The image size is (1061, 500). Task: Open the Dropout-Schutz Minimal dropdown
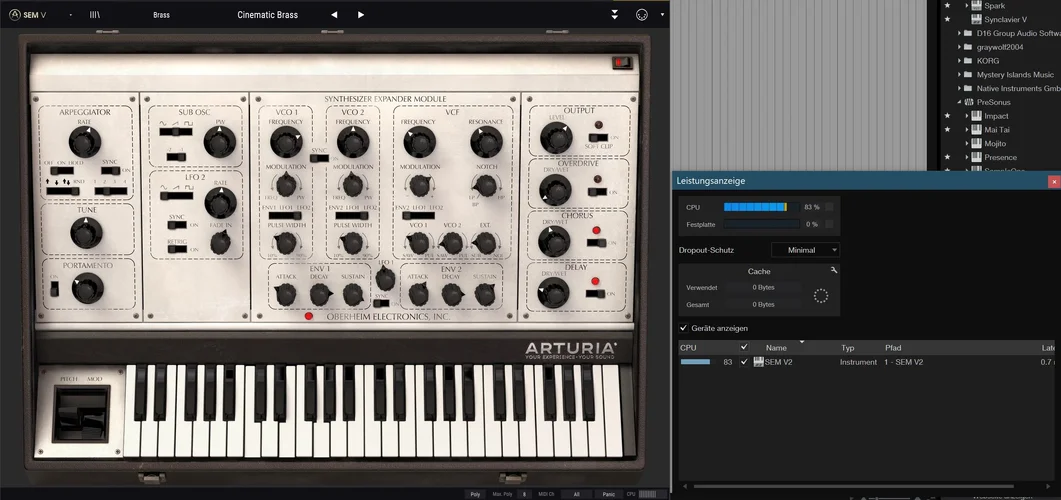[805, 250]
